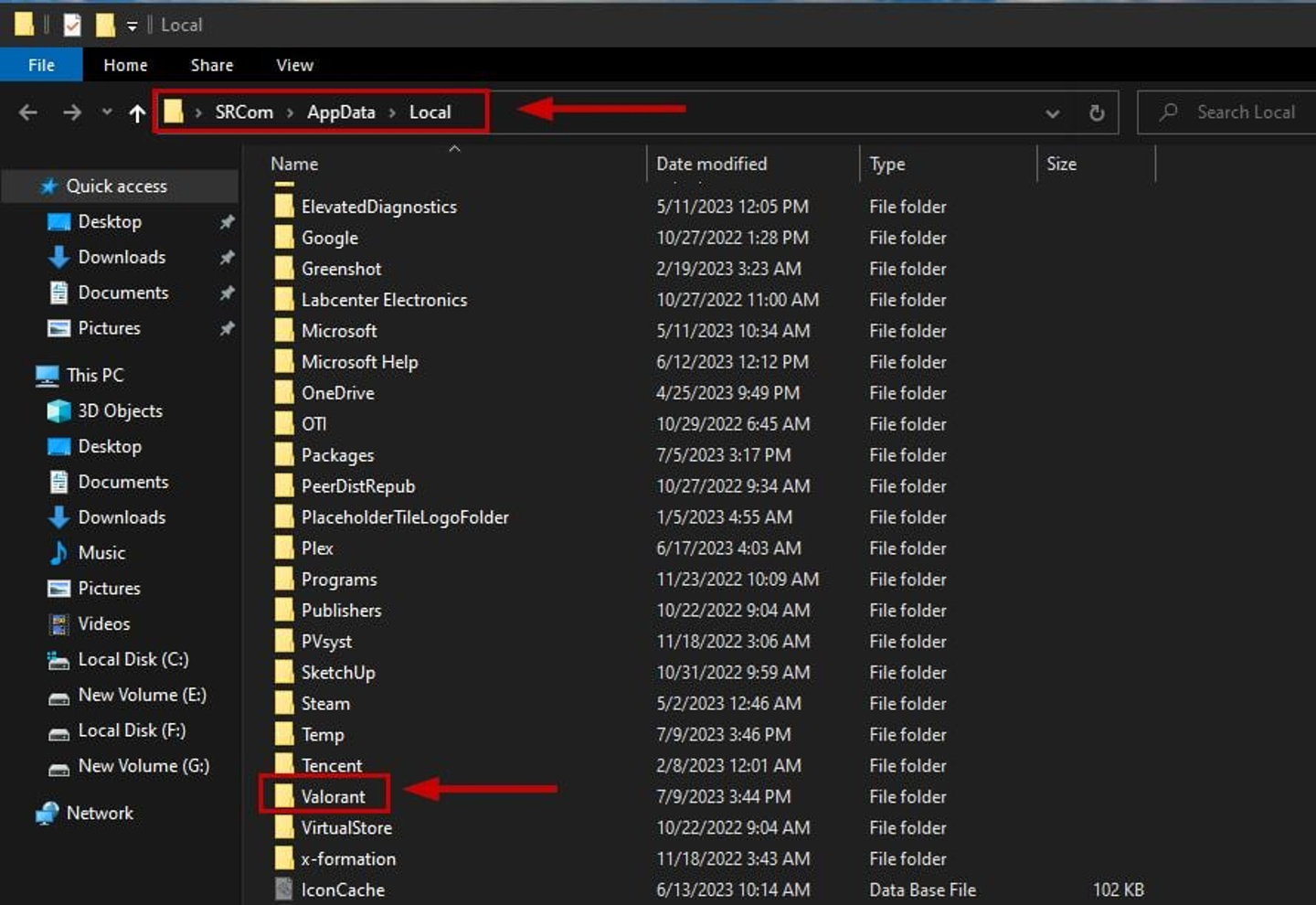Open the OneDrive folder
1316x905 pixels.
(x=338, y=392)
